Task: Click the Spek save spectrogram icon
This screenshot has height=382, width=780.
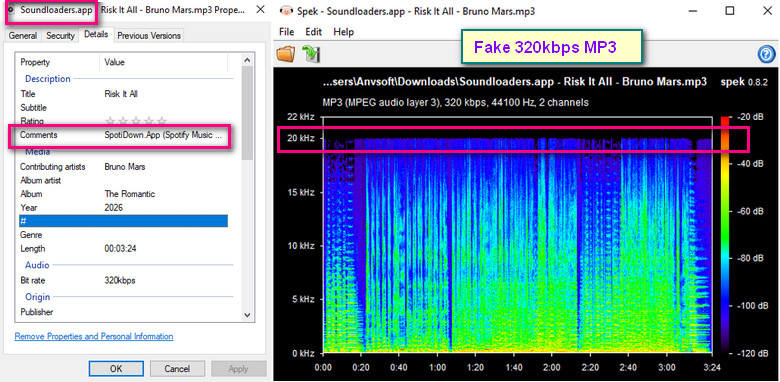Action: coord(311,54)
